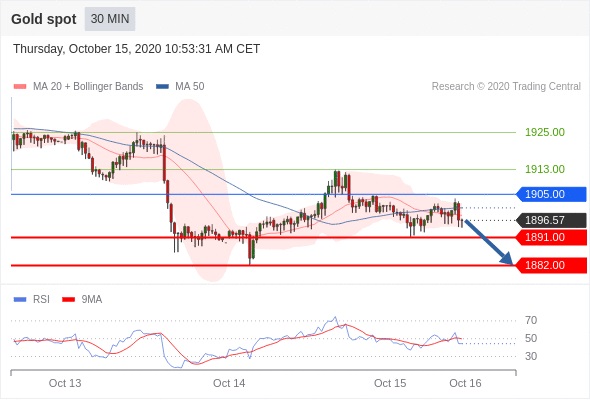Click the 1925.00 resistance level label
Image resolution: width=590 pixels, height=400 pixels.
pos(545,132)
